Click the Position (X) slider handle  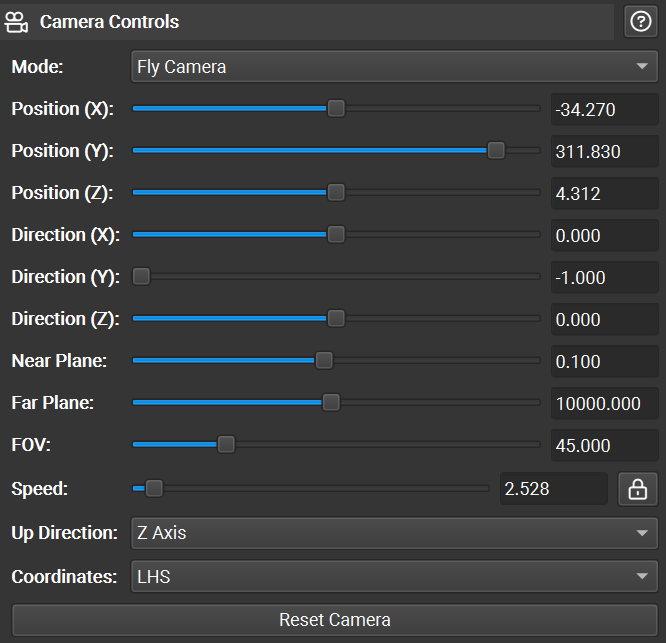[336, 108]
